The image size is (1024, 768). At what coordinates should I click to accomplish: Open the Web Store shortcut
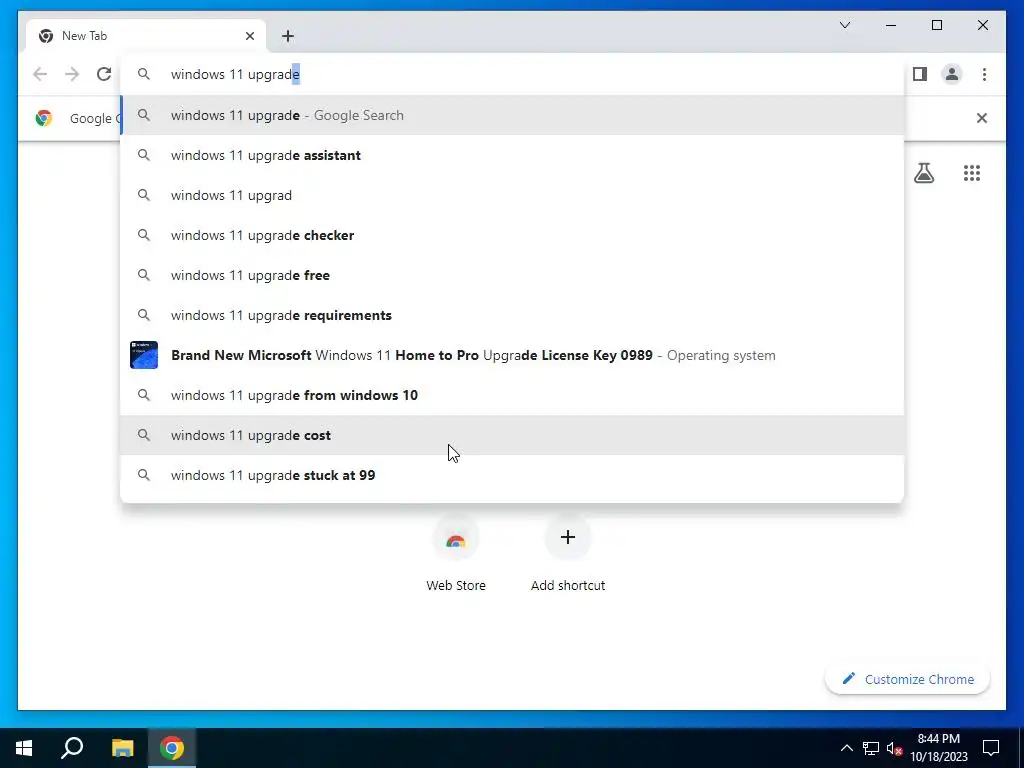pos(456,554)
